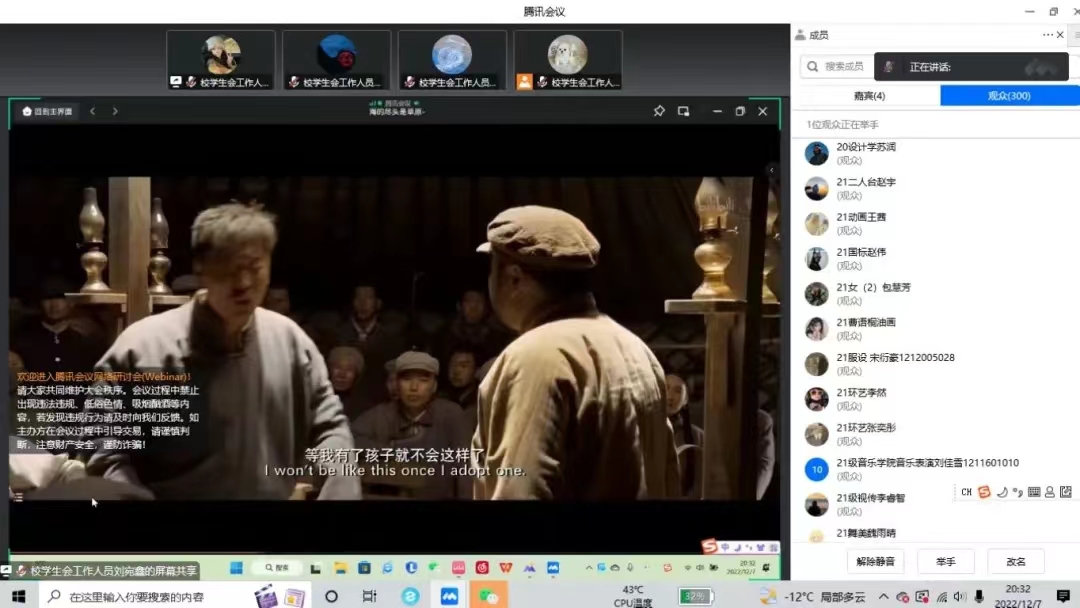Screen dimensions: 1080x608
Task: Select audience member 21国标赵伟
Action: 935,259
